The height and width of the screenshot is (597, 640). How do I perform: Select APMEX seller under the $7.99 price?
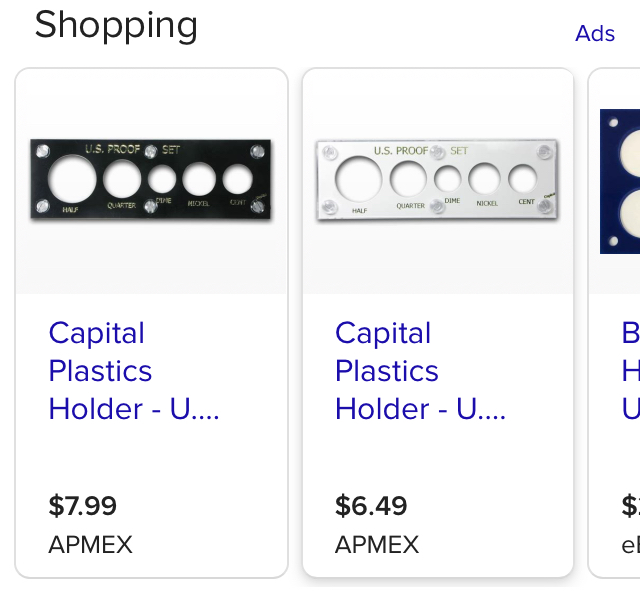[x=90, y=544]
